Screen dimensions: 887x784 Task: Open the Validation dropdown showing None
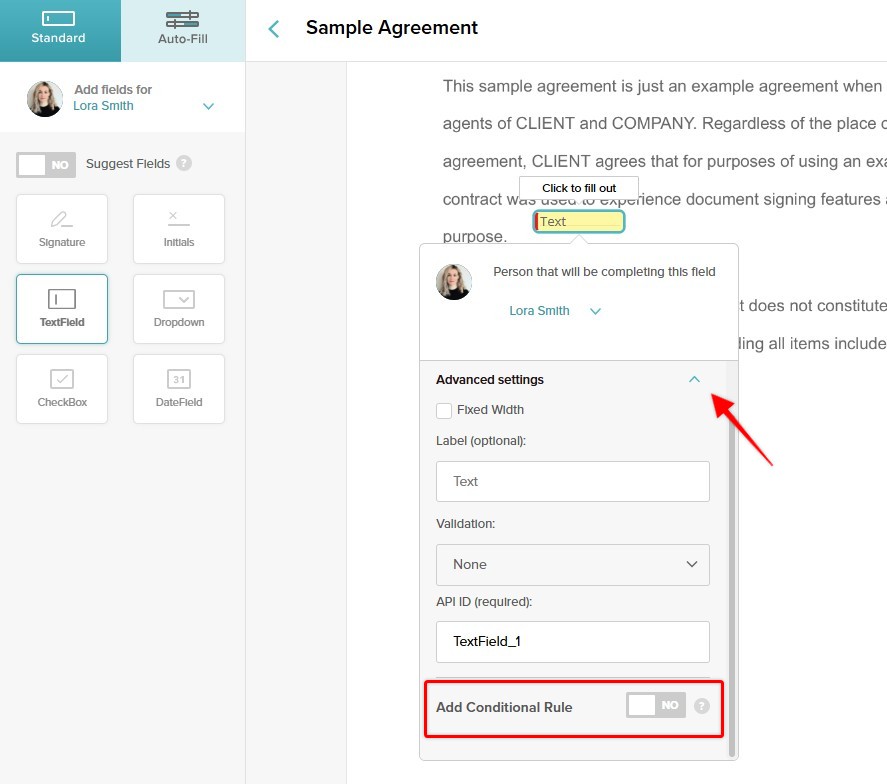click(572, 565)
